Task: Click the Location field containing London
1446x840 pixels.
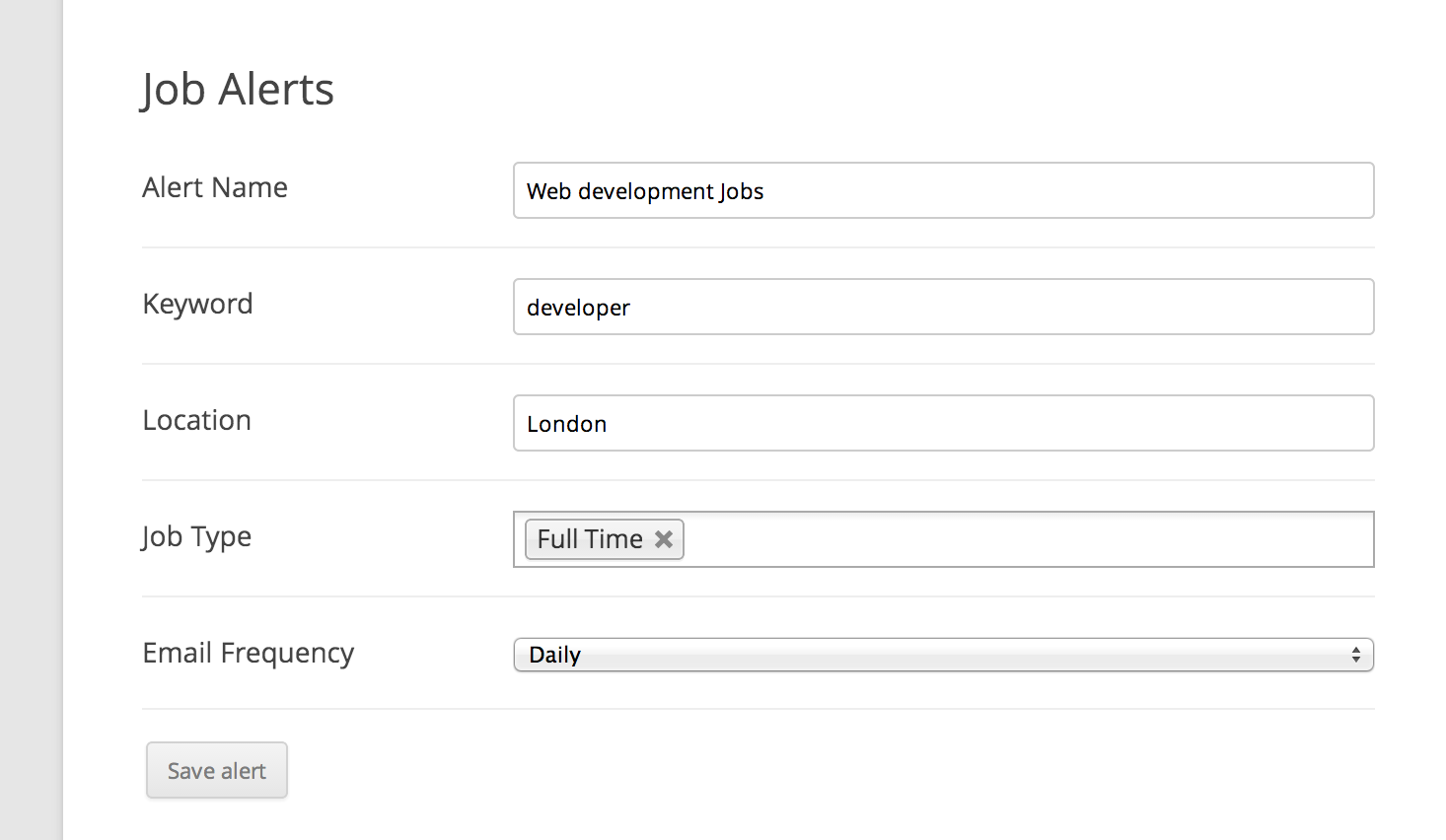Action: [944, 423]
